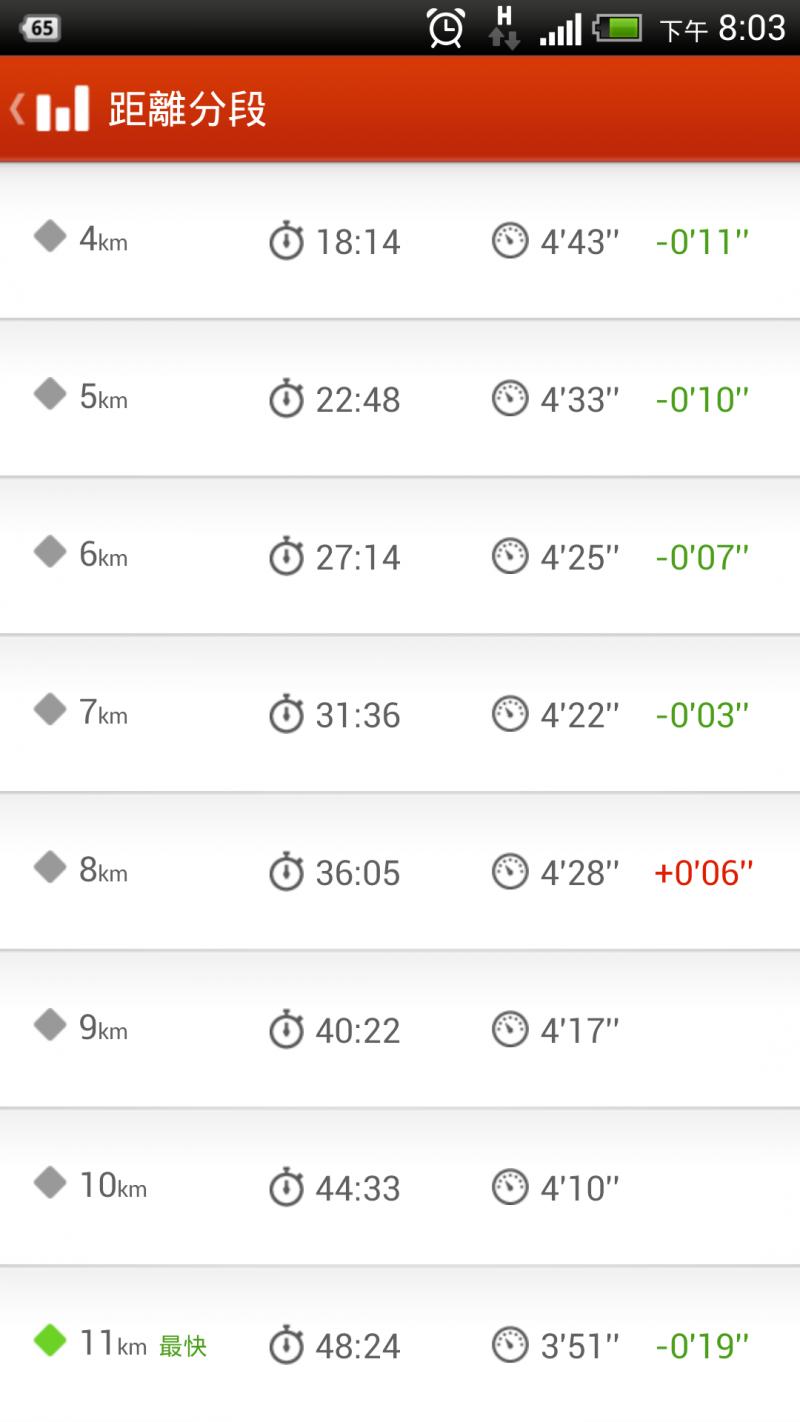This screenshot has width=800, height=1422.
Task: Tap the bar chart splits icon
Action: pyautogui.click(x=62, y=108)
